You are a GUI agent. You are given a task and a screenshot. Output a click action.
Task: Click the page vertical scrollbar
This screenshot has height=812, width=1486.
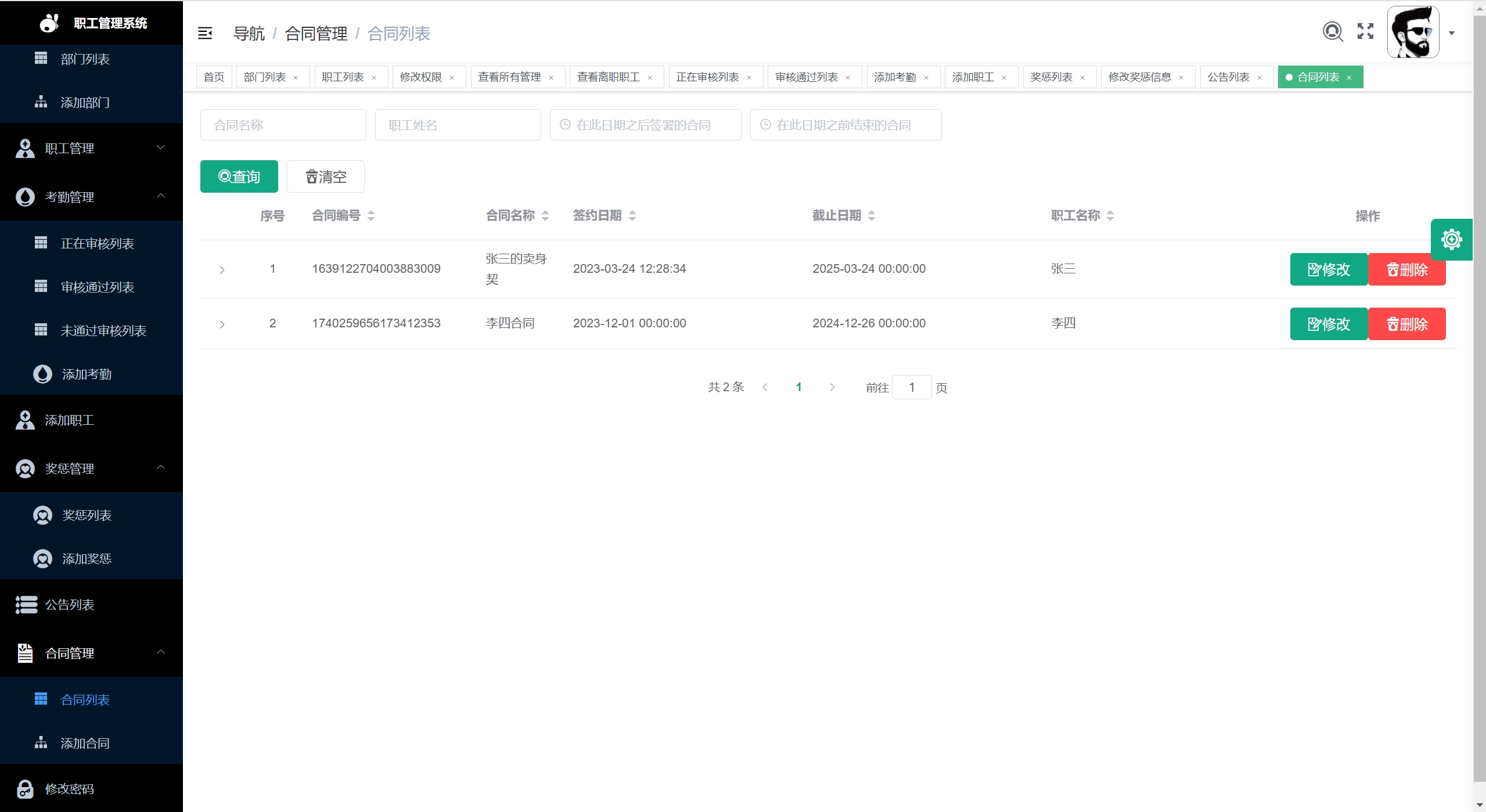click(1479, 406)
